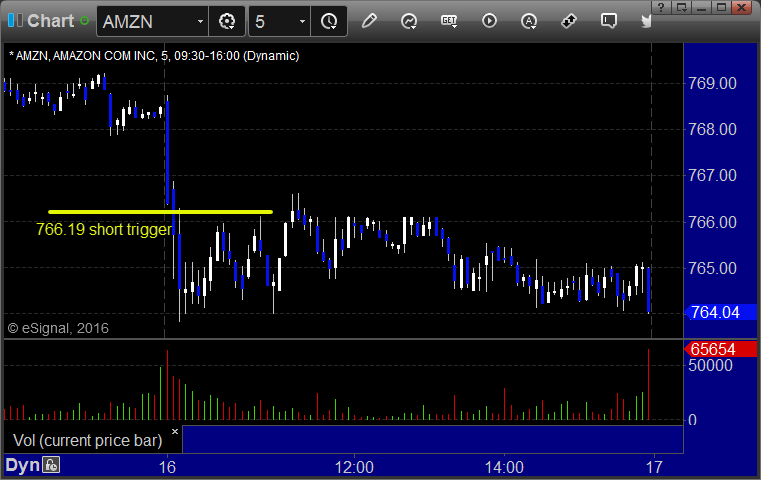Click the 764.04 current price marker
This screenshot has height=480, width=761.
pyautogui.click(x=720, y=312)
